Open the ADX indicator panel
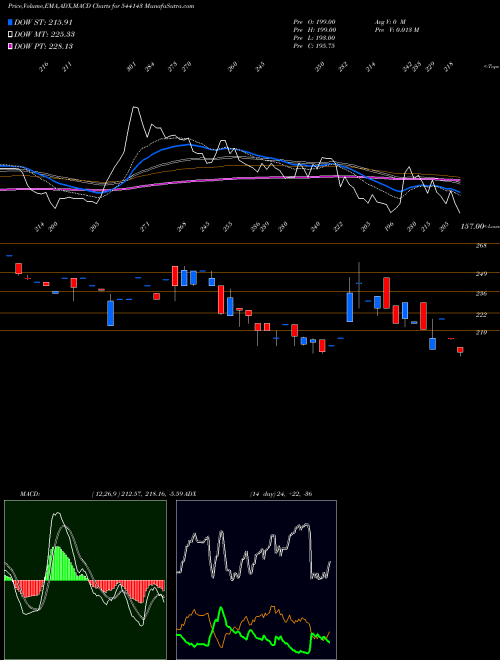 click(x=256, y=580)
